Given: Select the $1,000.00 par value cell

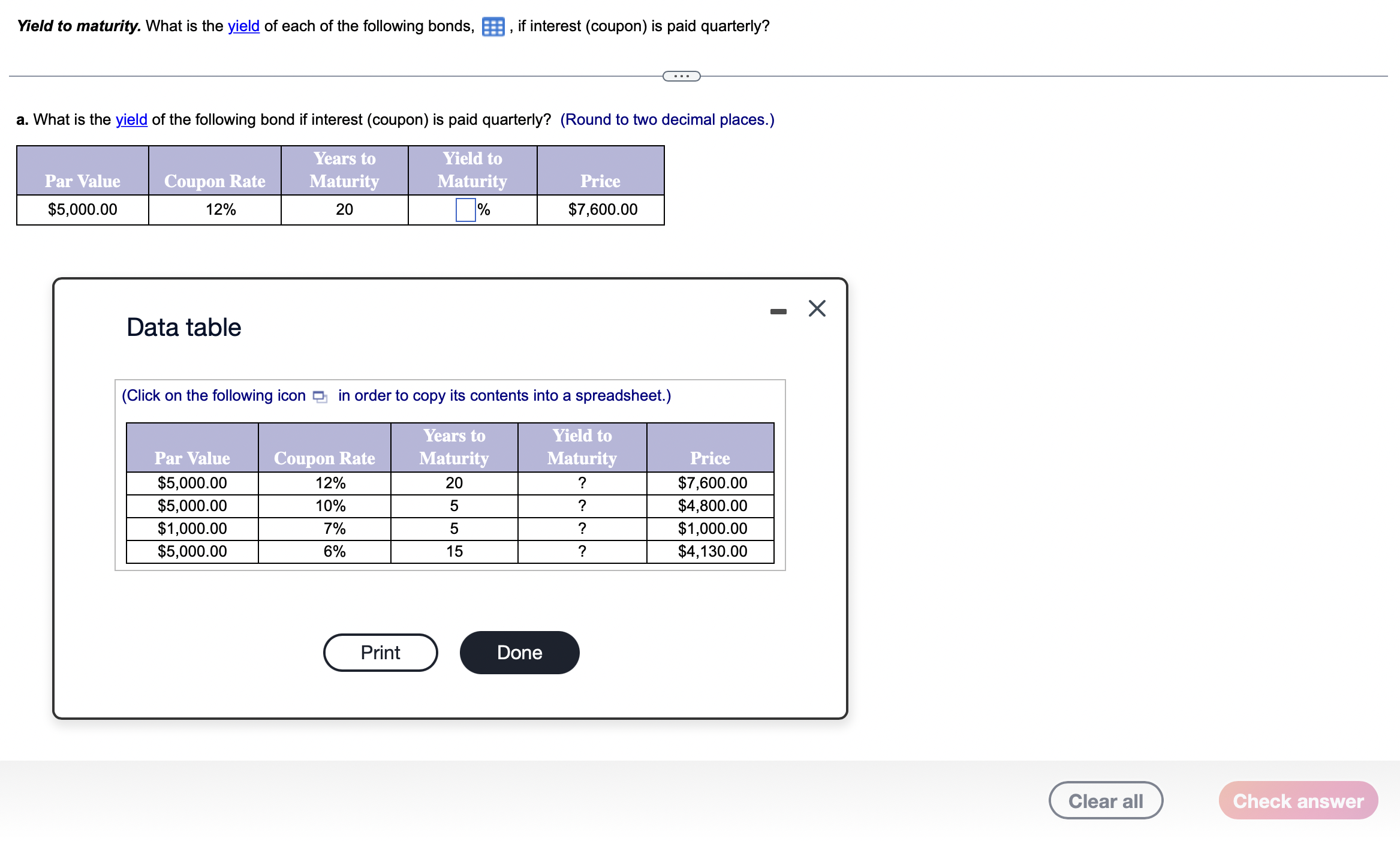Looking at the screenshot, I should point(192,528).
